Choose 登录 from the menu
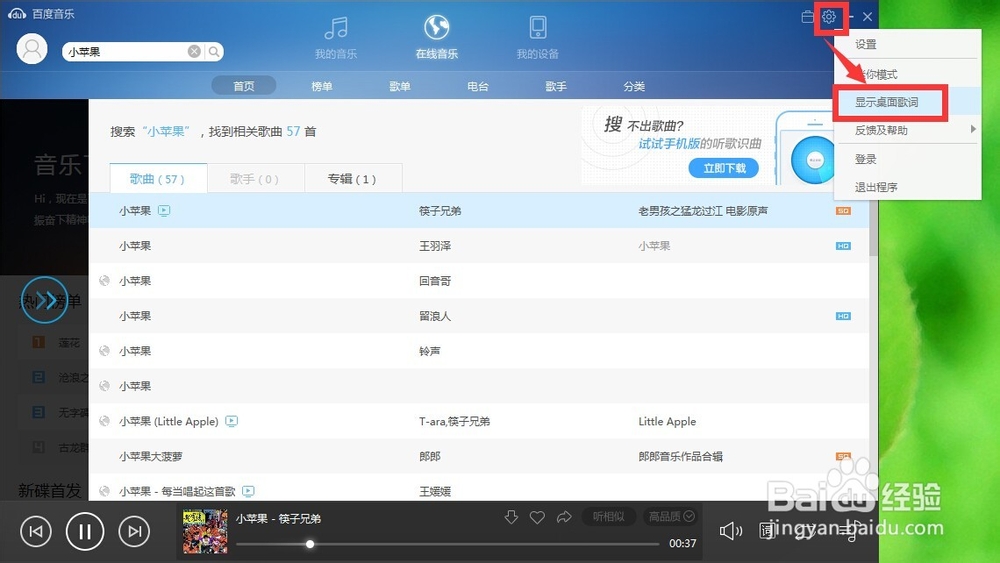This screenshot has height=563, width=1000. 865,159
